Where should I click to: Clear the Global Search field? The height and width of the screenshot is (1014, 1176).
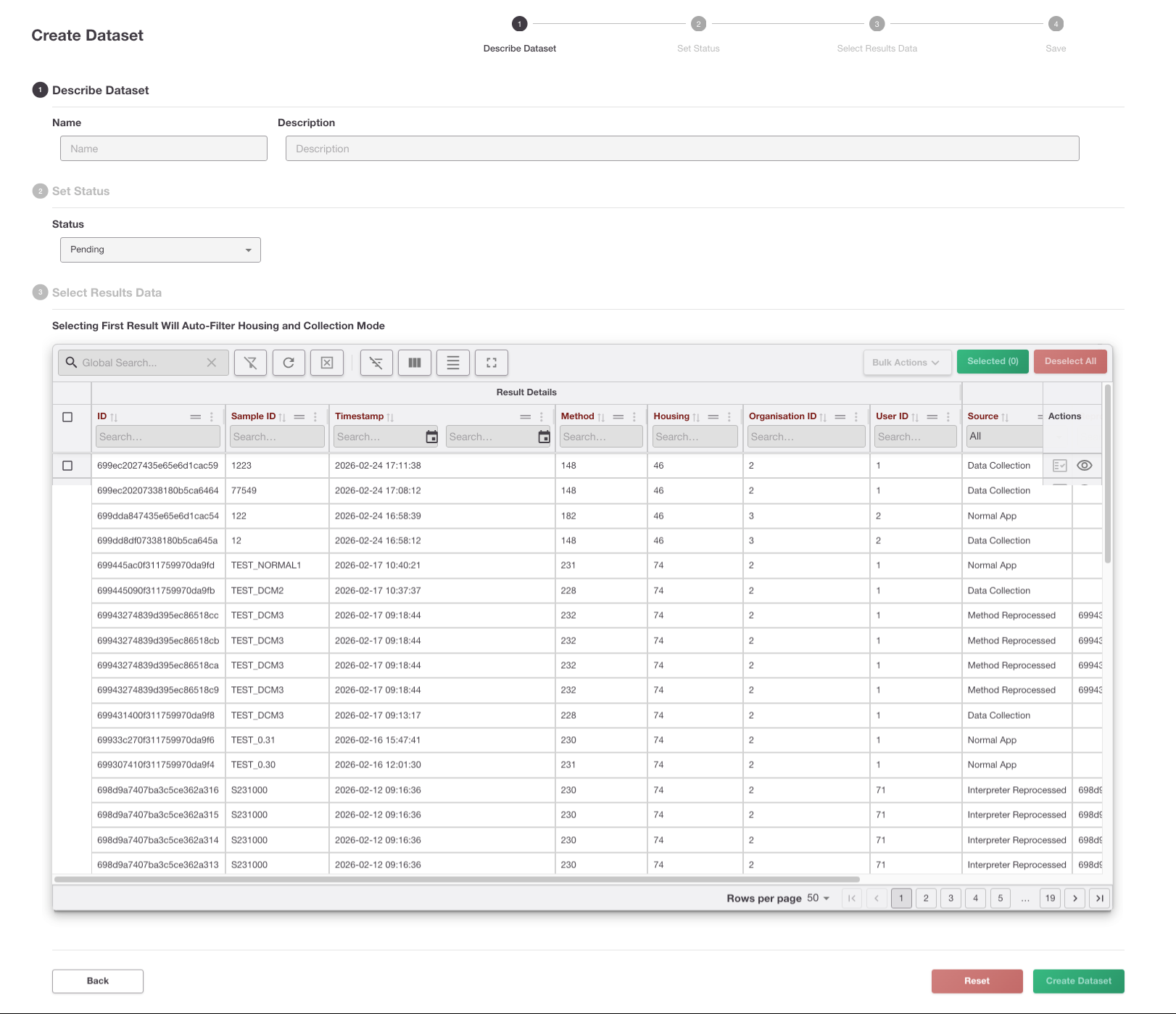pyautogui.click(x=212, y=363)
